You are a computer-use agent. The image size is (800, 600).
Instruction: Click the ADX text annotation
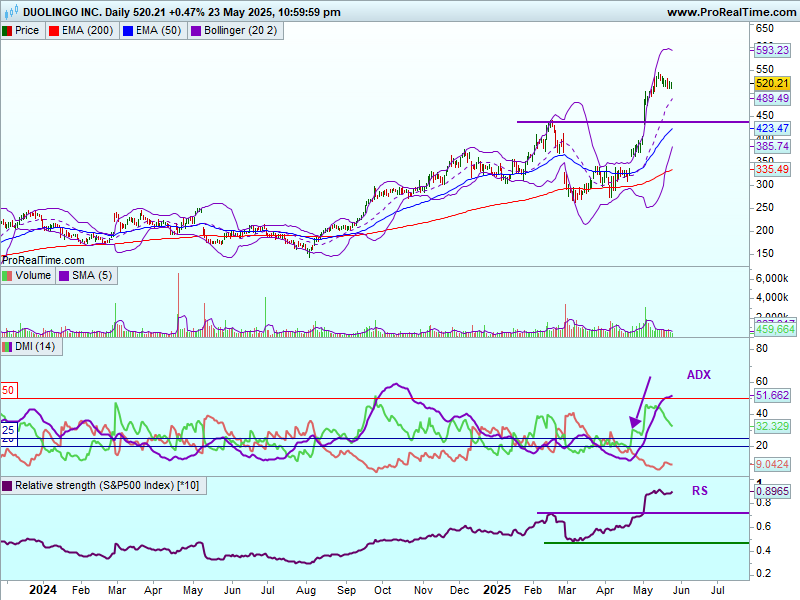[x=699, y=375]
